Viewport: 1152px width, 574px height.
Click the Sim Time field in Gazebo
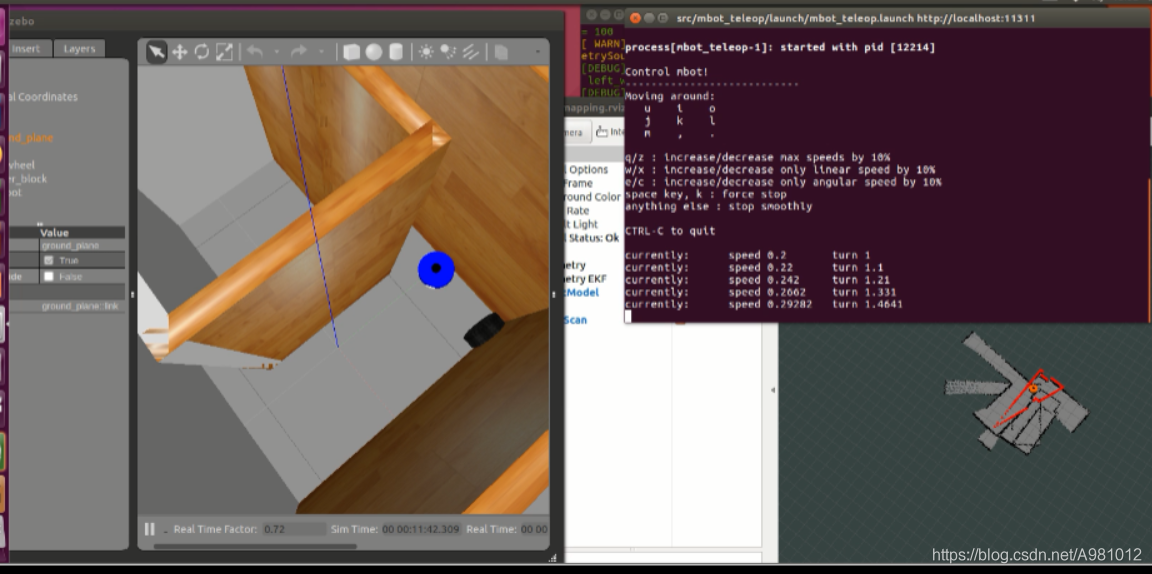pos(420,529)
